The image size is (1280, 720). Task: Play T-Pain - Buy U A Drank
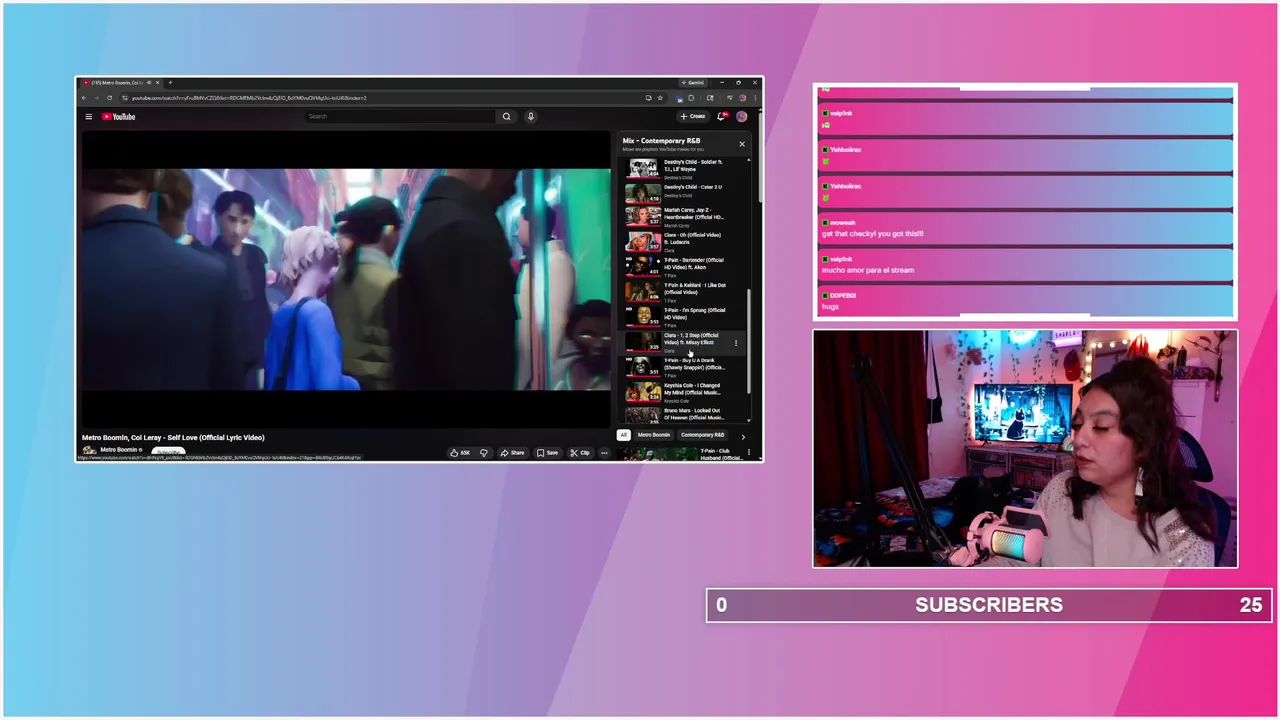(684, 366)
